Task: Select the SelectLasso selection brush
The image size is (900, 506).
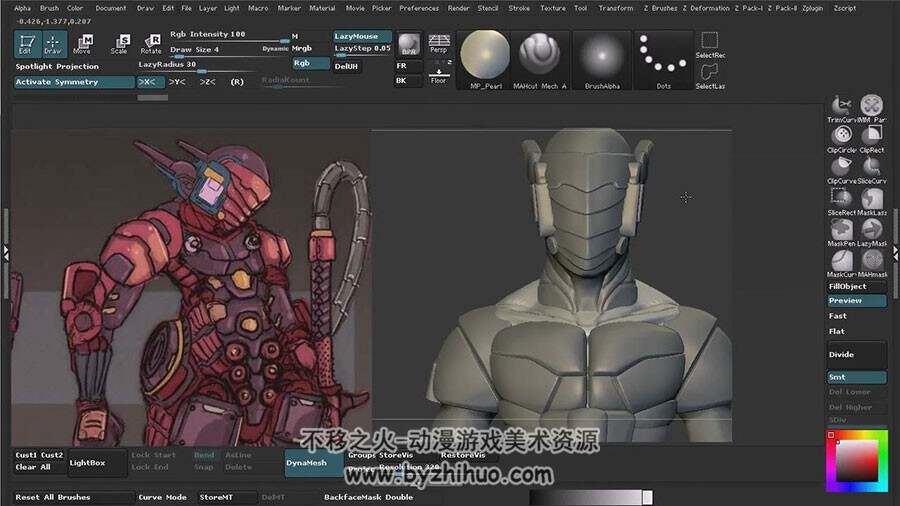Action: pyautogui.click(x=710, y=76)
